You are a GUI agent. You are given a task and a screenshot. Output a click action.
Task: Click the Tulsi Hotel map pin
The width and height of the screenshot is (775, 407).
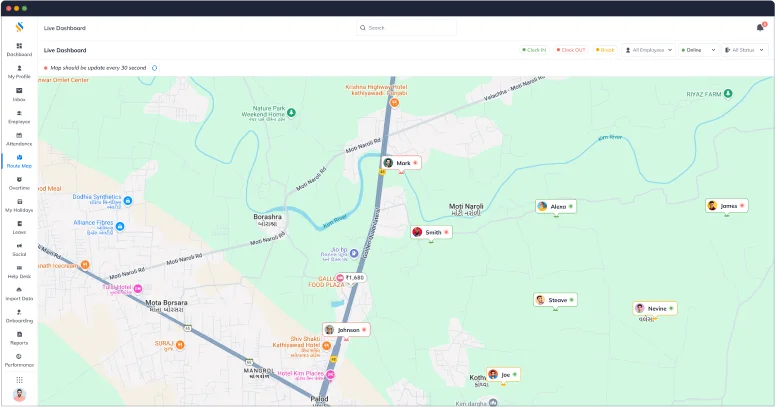[138, 288]
